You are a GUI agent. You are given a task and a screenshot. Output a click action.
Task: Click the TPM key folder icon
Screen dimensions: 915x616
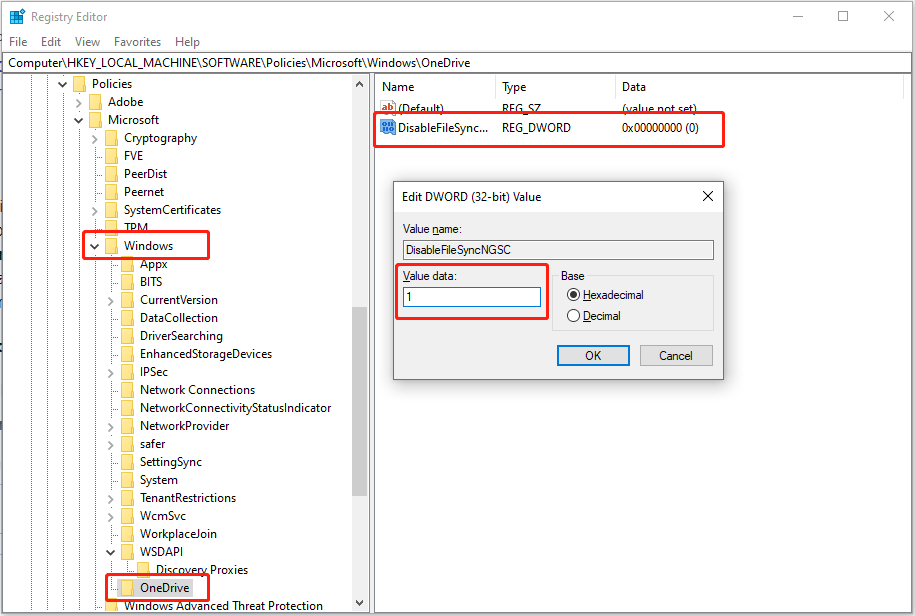coord(112,227)
